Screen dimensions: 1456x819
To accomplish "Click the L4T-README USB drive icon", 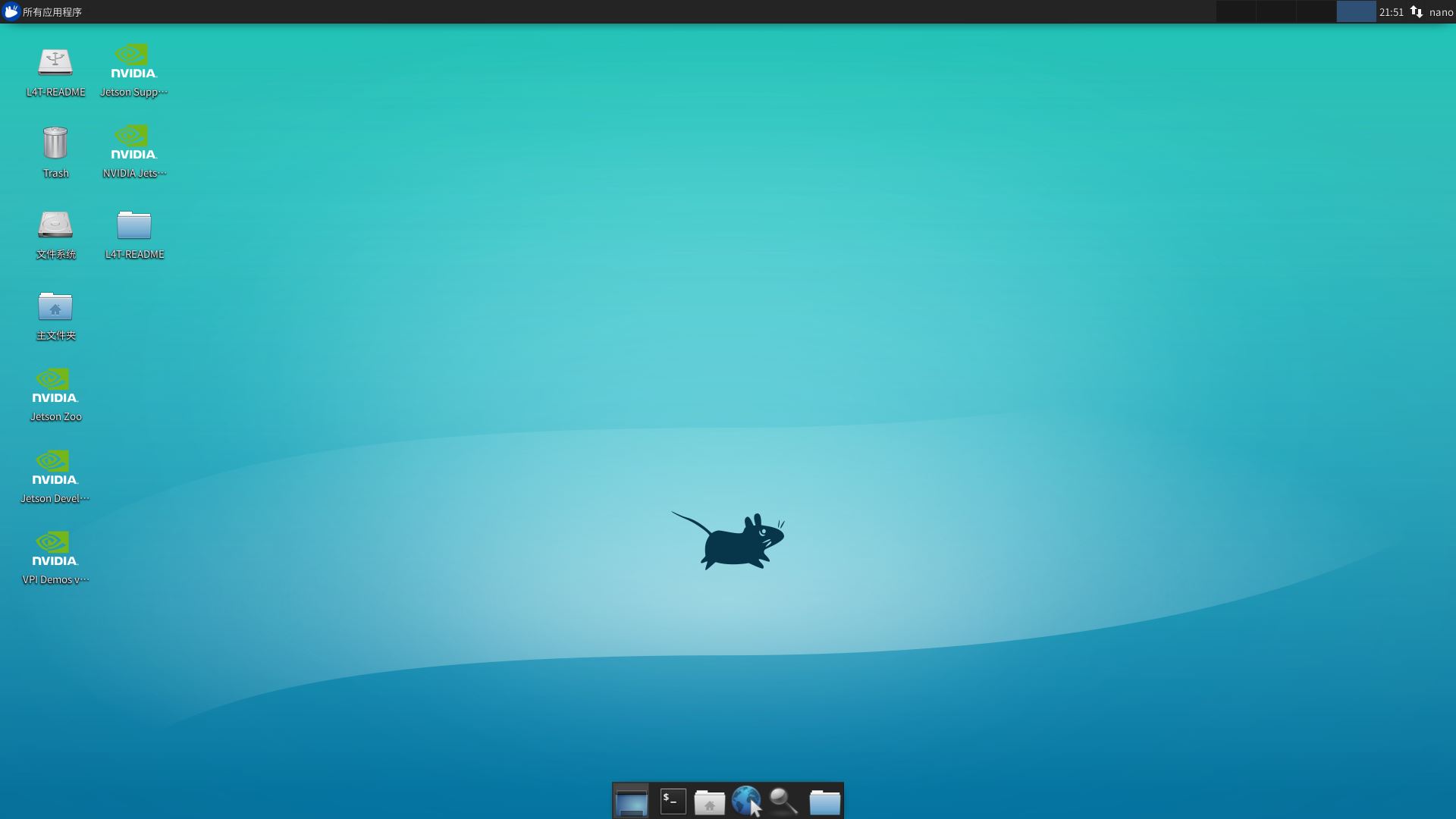I will click(55, 62).
